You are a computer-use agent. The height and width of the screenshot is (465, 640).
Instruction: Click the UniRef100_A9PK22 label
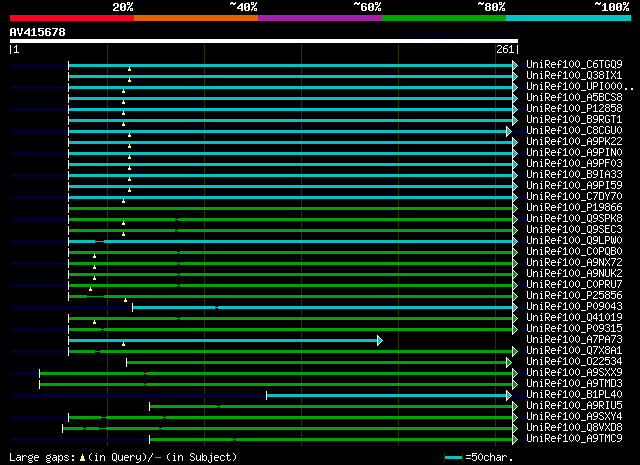[574, 142]
